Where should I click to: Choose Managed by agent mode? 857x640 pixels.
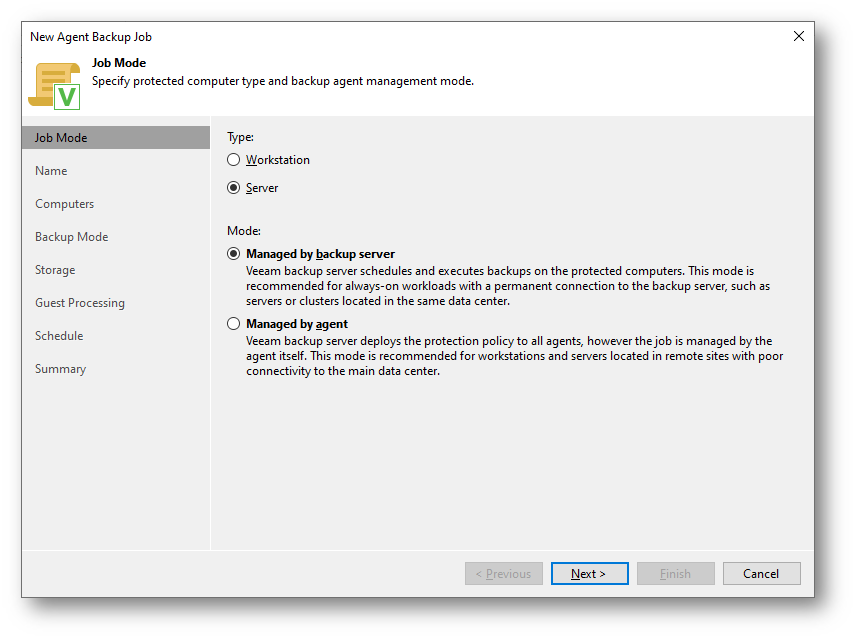pyautogui.click(x=234, y=324)
